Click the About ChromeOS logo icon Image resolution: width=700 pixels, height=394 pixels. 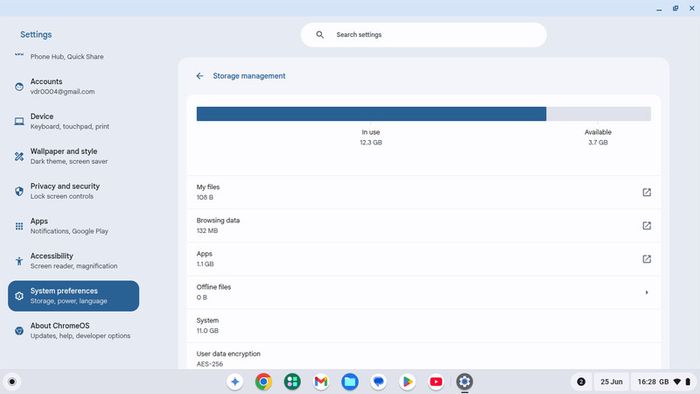[19, 331]
